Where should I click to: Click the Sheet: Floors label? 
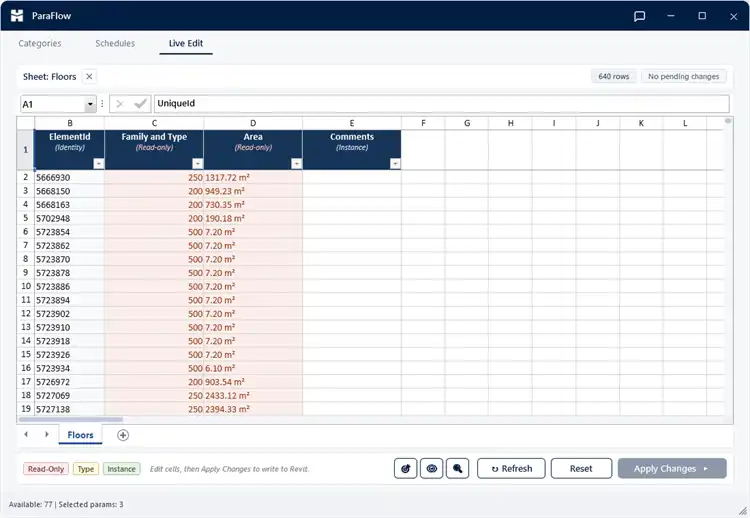coord(50,77)
